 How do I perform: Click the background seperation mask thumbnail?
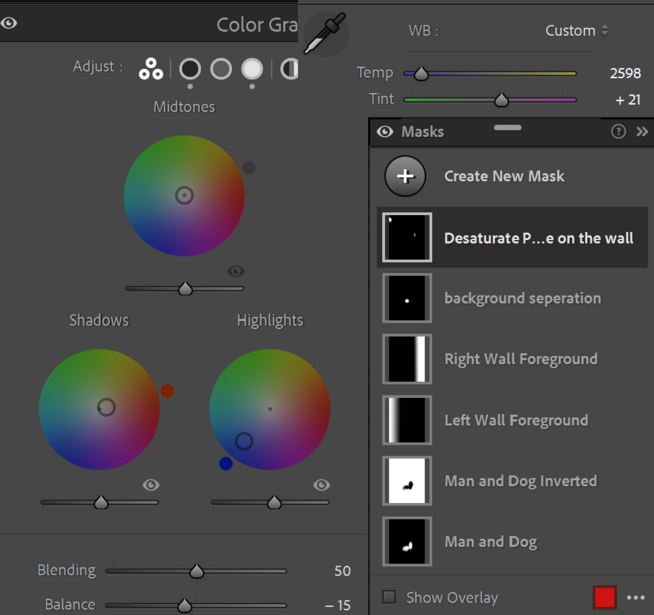pos(407,298)
